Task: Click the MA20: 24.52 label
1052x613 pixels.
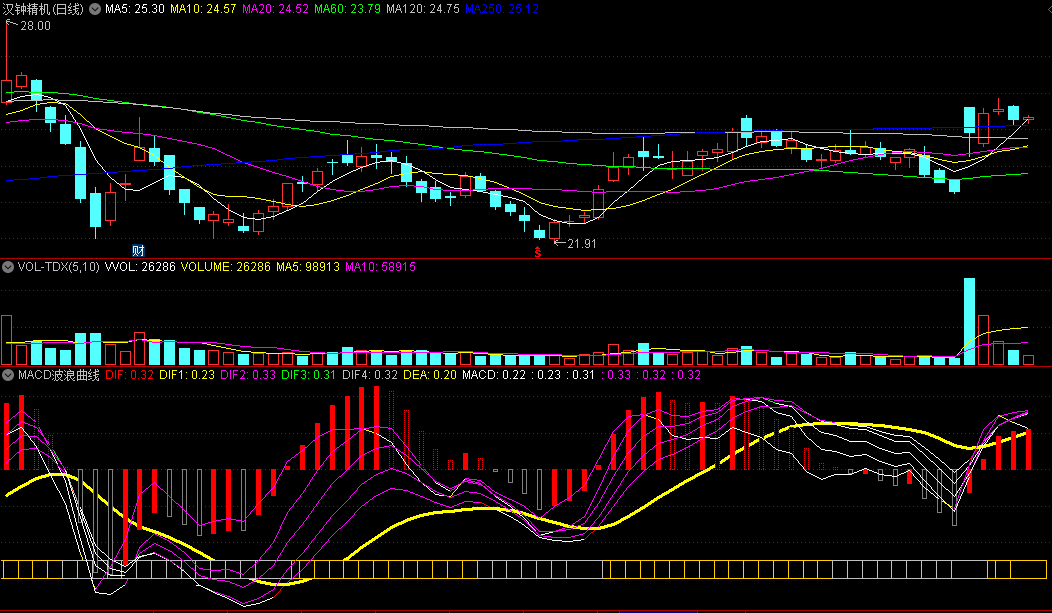Action: click(x=275, y=9)
